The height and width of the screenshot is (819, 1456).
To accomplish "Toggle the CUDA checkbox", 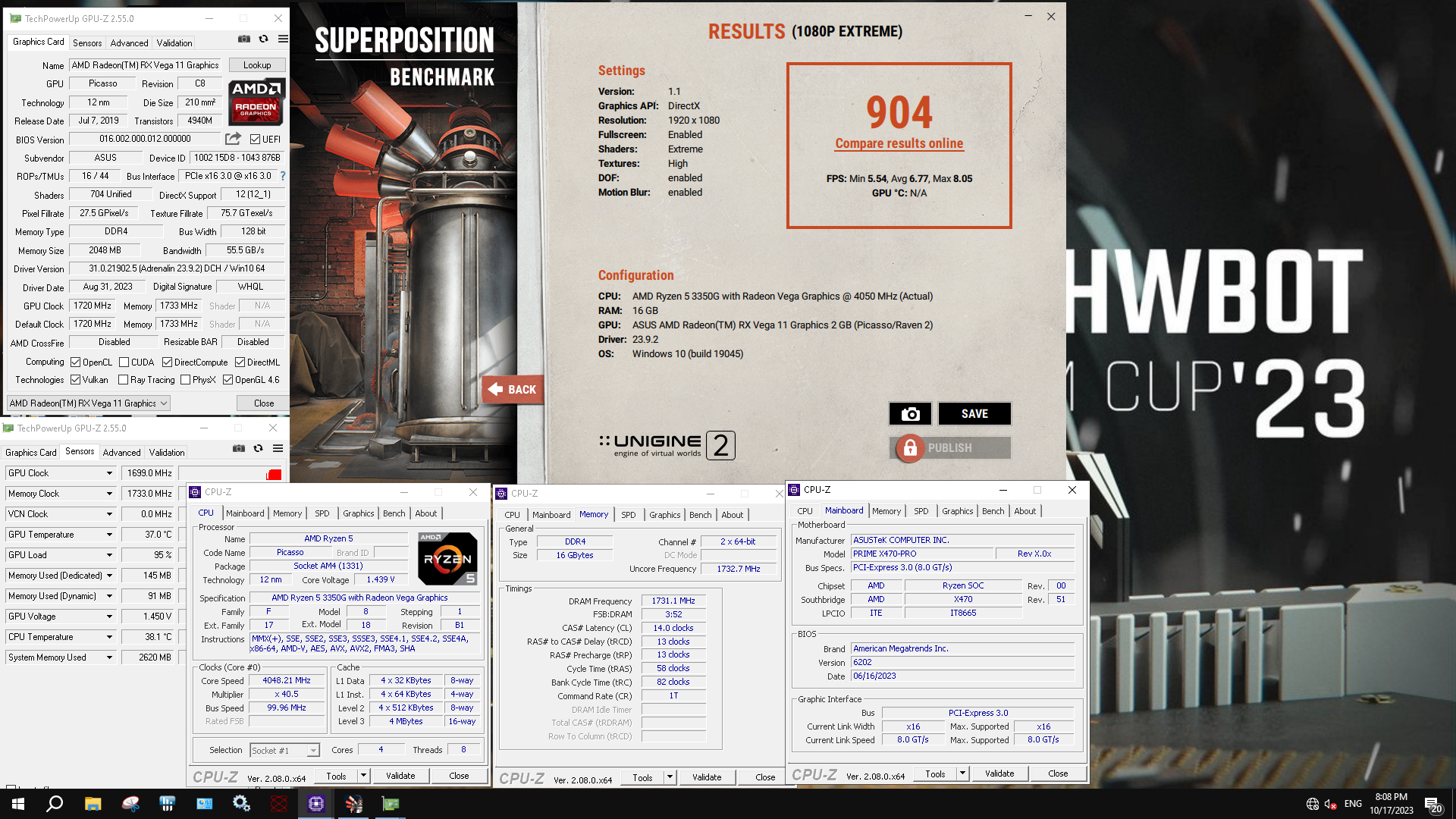I will [x=124, y=362].
